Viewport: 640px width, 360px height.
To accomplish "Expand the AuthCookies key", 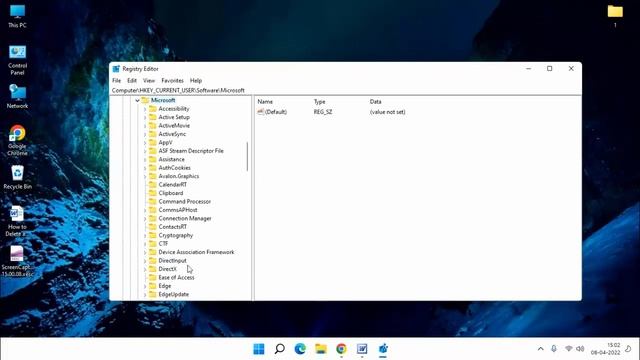I will (145, 168).
